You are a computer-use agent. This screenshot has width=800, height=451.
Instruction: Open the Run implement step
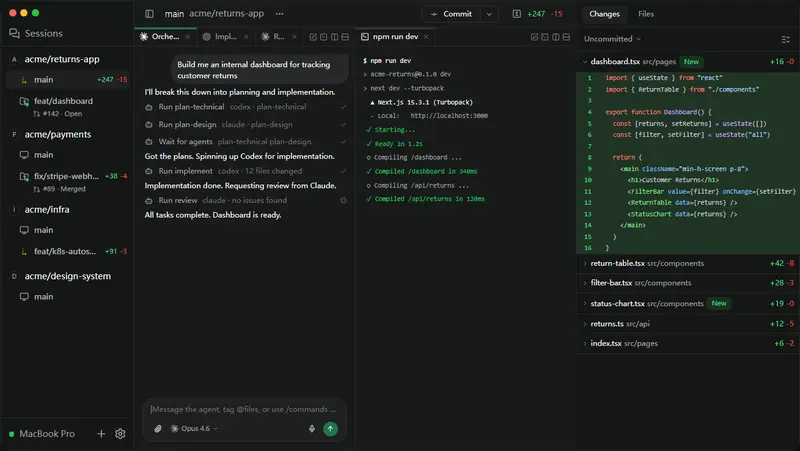point(245,171)
